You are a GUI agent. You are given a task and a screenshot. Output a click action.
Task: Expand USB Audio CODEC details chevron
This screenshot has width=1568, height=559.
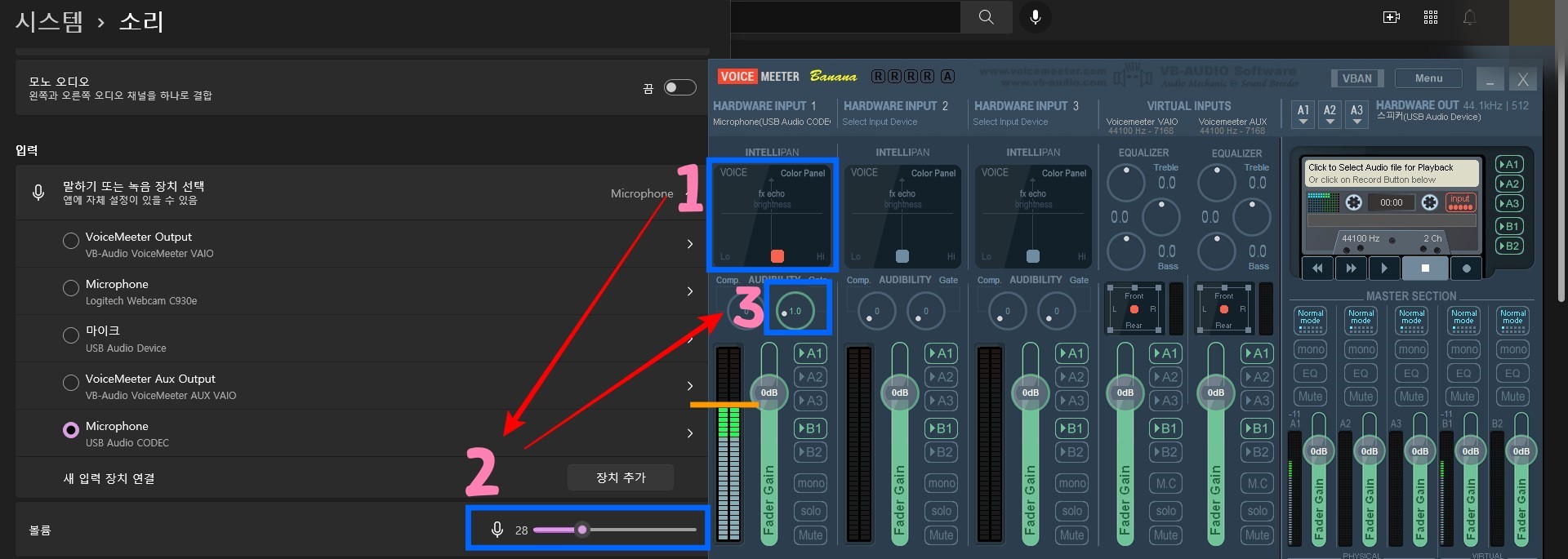690,433
